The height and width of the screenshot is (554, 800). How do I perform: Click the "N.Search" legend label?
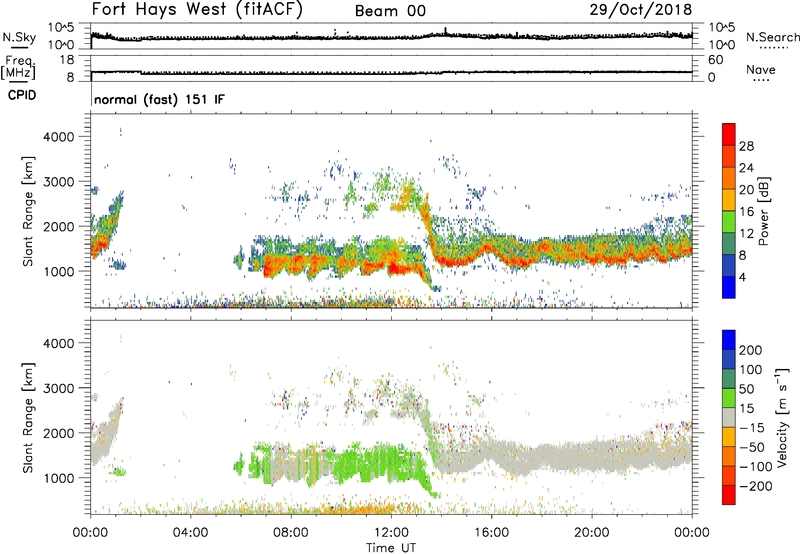tap(772, 37)
